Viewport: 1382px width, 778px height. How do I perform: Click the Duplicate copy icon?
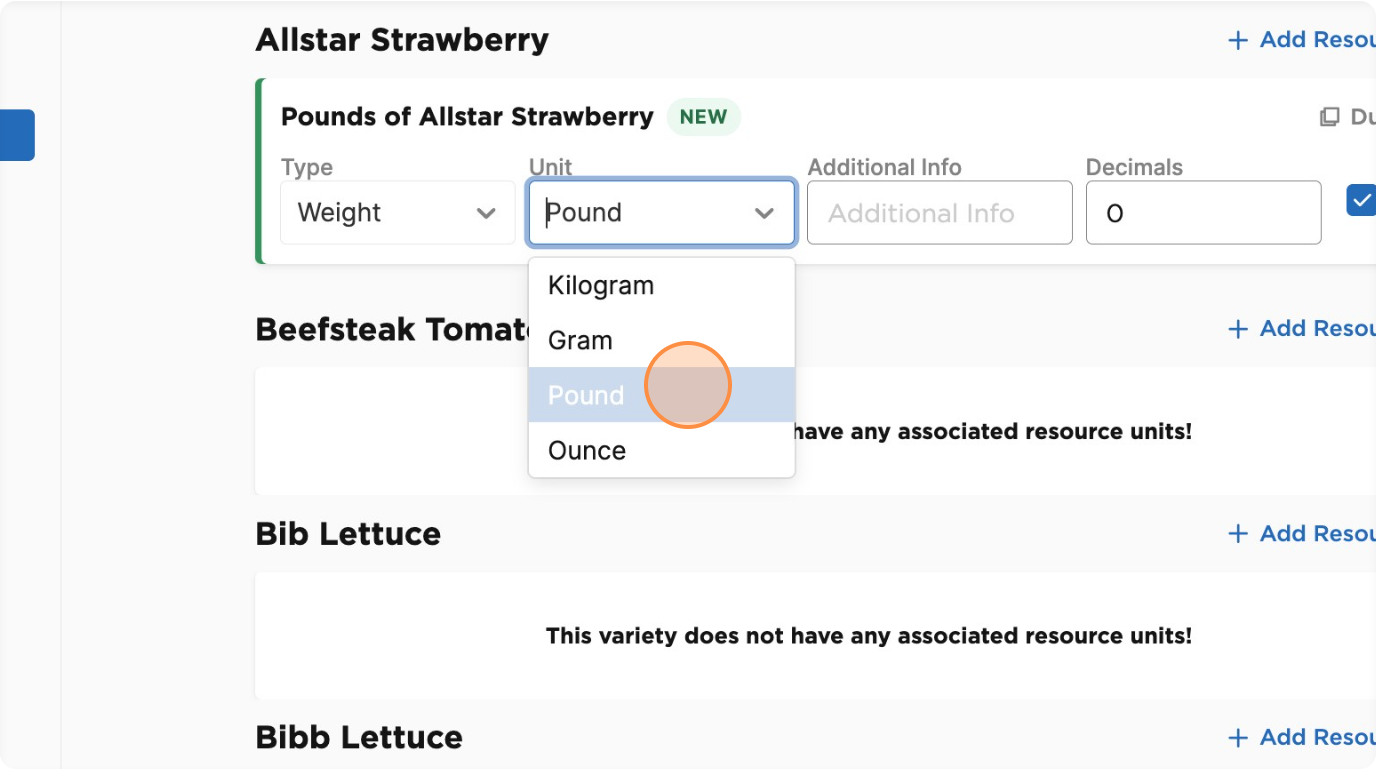[1329, 117]
